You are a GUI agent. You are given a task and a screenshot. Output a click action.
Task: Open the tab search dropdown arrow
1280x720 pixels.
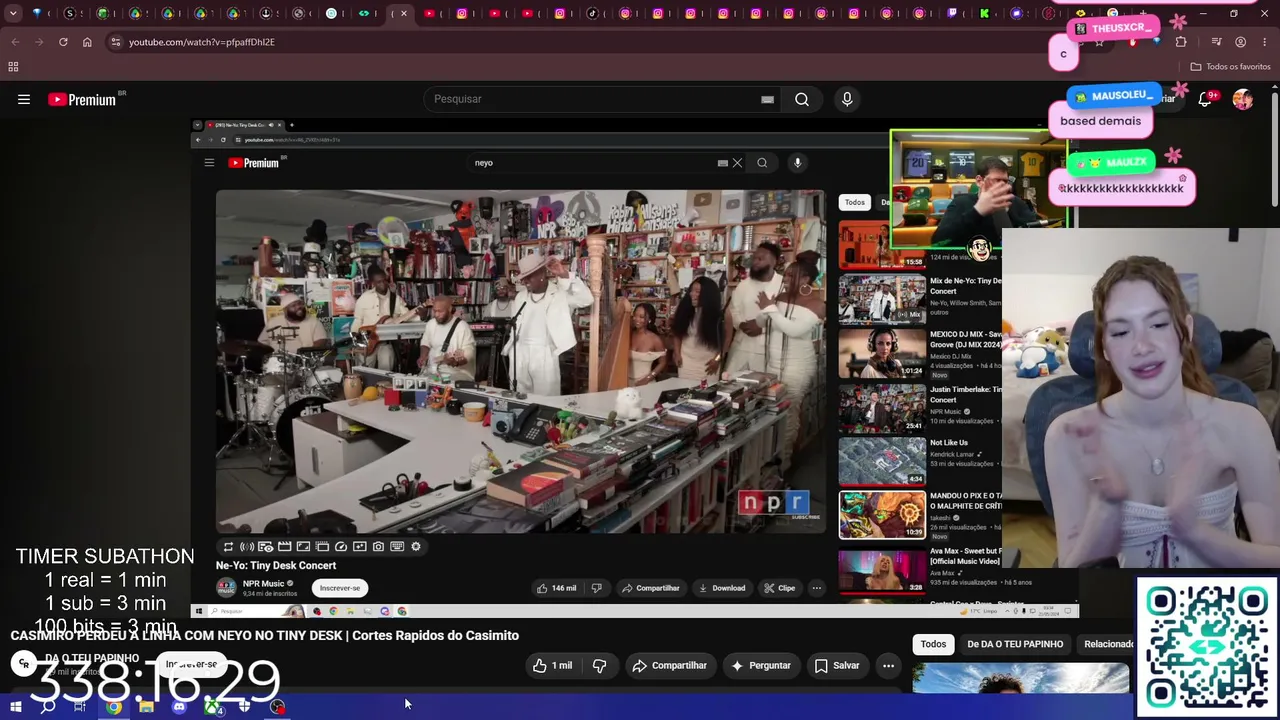click(x=13, y=14)
